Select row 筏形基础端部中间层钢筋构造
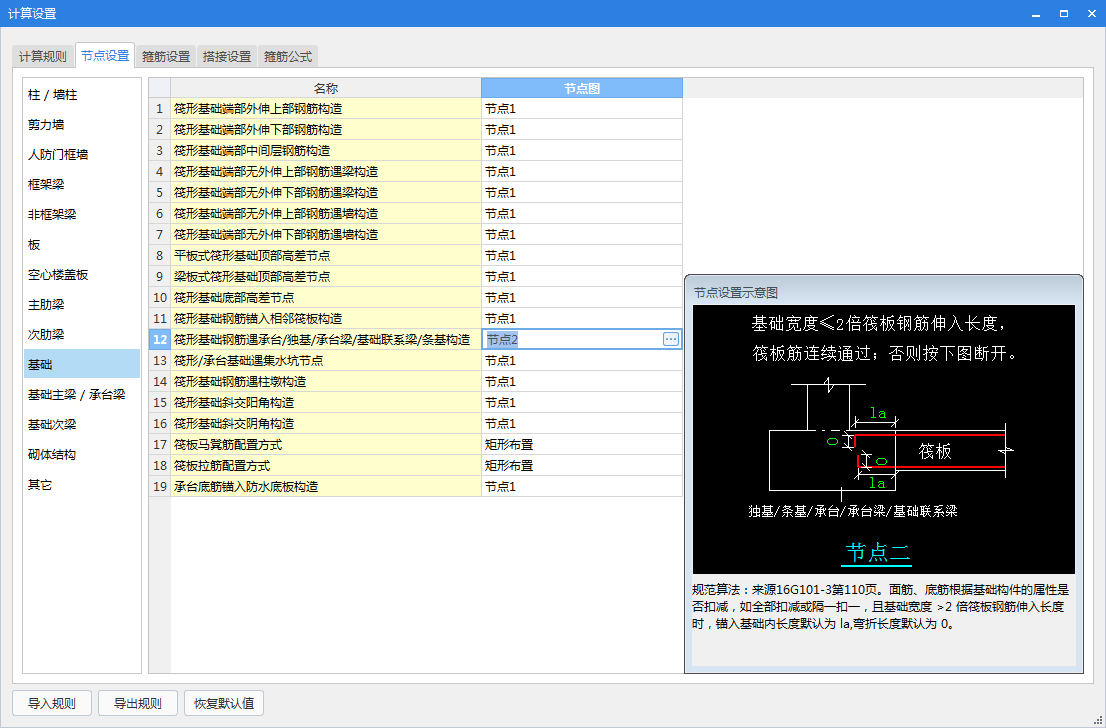1106x728 pixels. point(326,150)
